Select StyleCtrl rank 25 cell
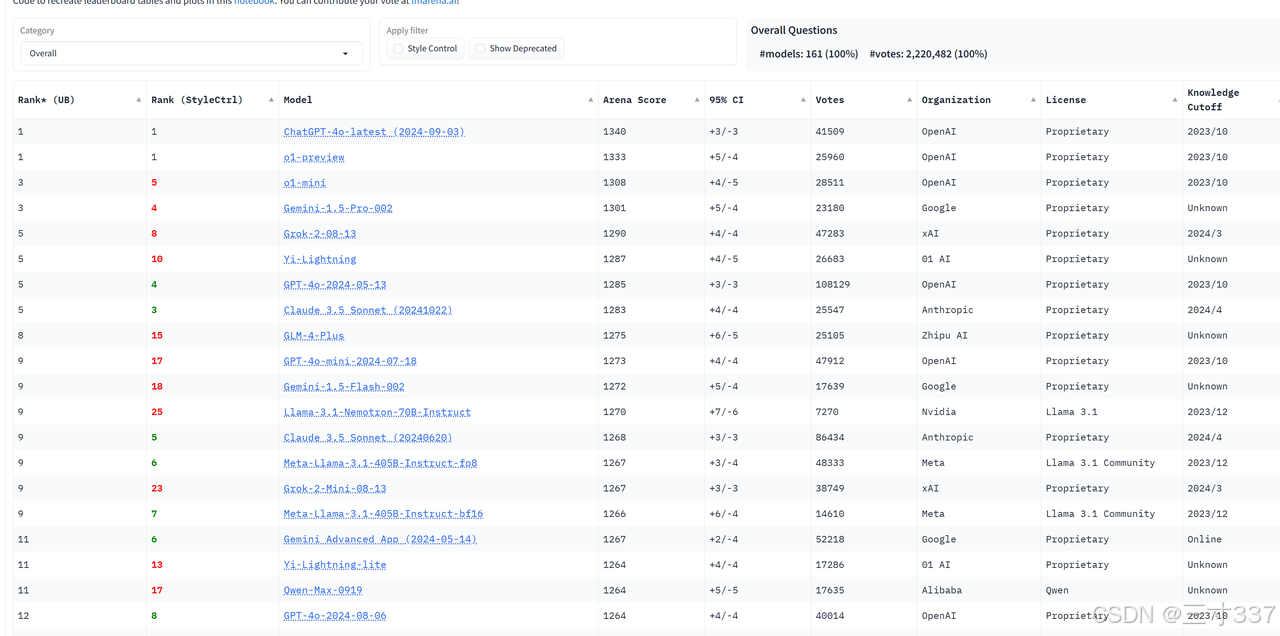 click(x=157, y=412)
